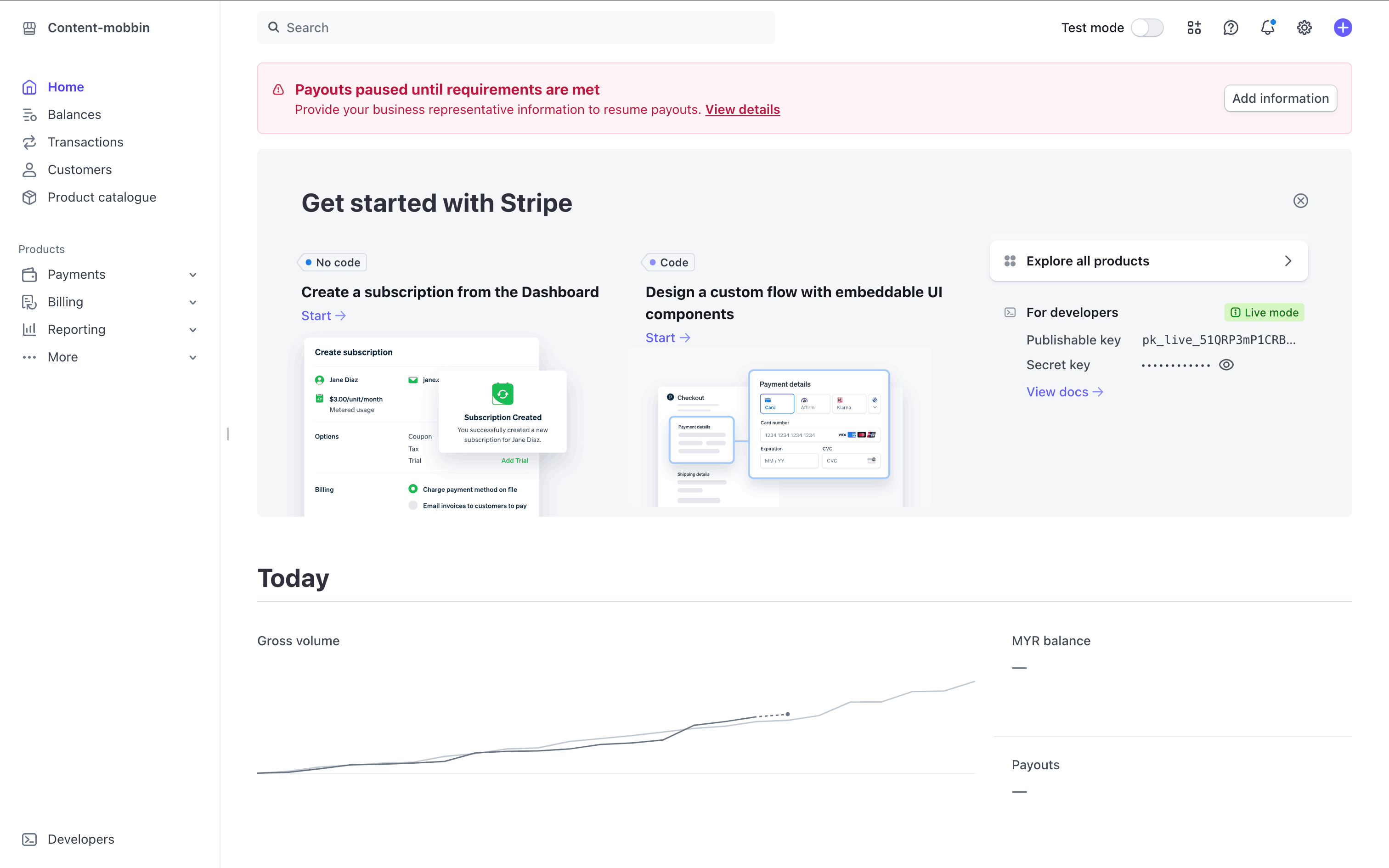Click the Content-mobbin store icon
This screenshot has height=868, width=1389.
tap(29, 28)
